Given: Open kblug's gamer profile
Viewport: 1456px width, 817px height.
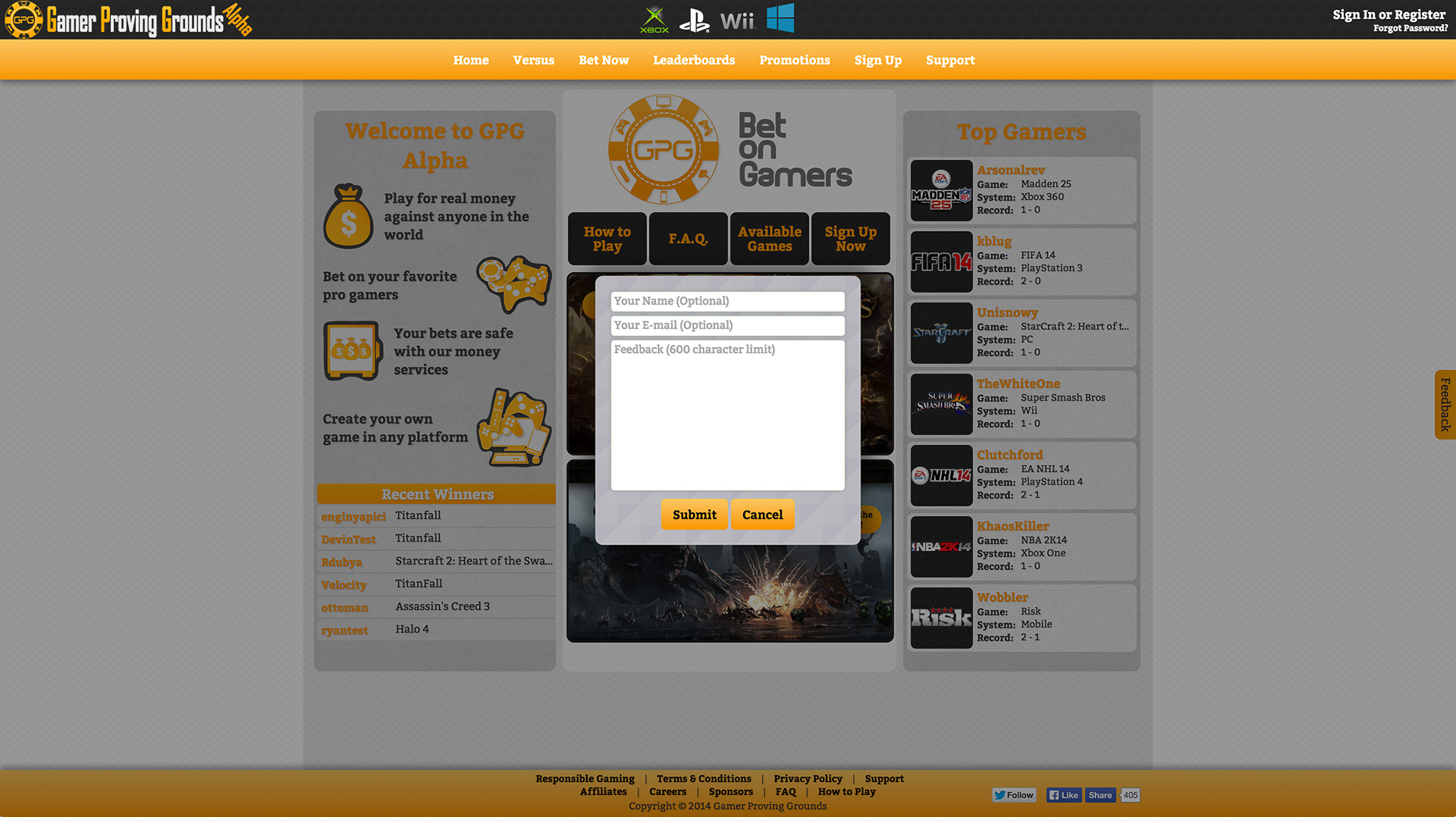Looking at the screenshot, I should [994, 241].
